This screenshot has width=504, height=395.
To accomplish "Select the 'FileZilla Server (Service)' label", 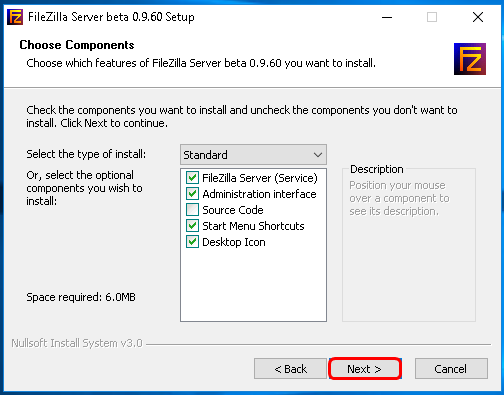I will point(260,178).
